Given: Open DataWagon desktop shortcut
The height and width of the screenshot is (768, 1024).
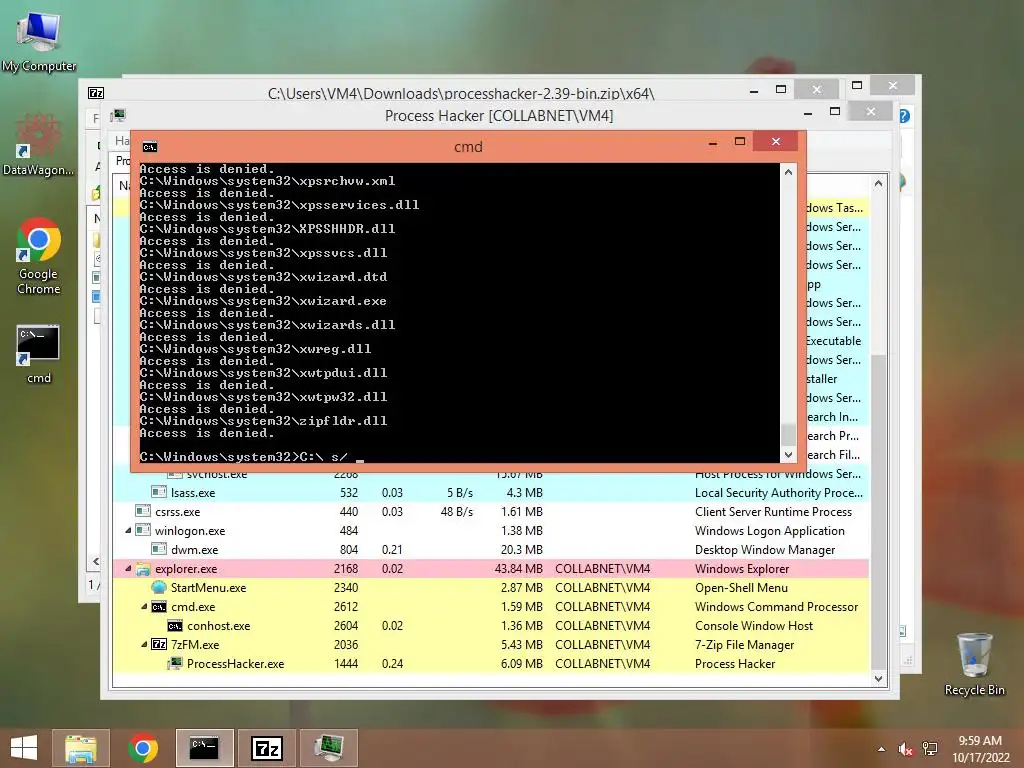Looking at the screenshot, I should tap(39, 145).
